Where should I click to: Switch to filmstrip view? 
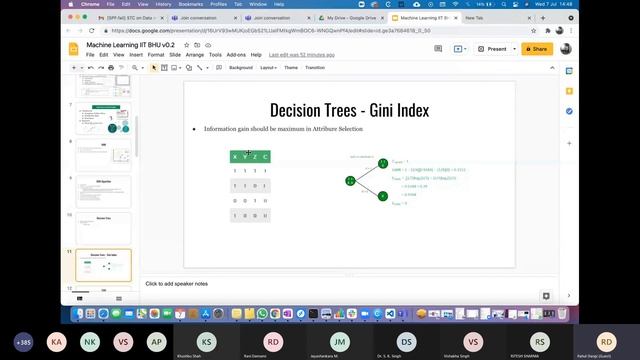click(x=80, y=299)
